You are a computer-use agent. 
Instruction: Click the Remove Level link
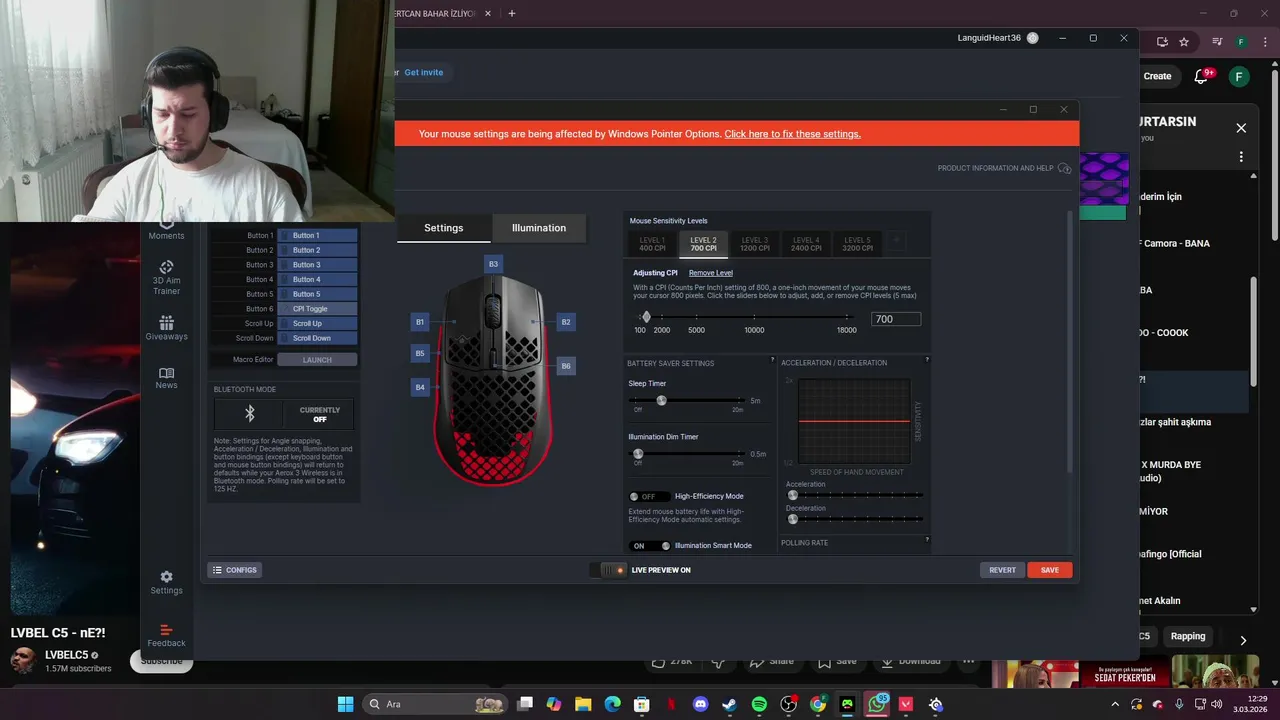click(x=711, y=273)
